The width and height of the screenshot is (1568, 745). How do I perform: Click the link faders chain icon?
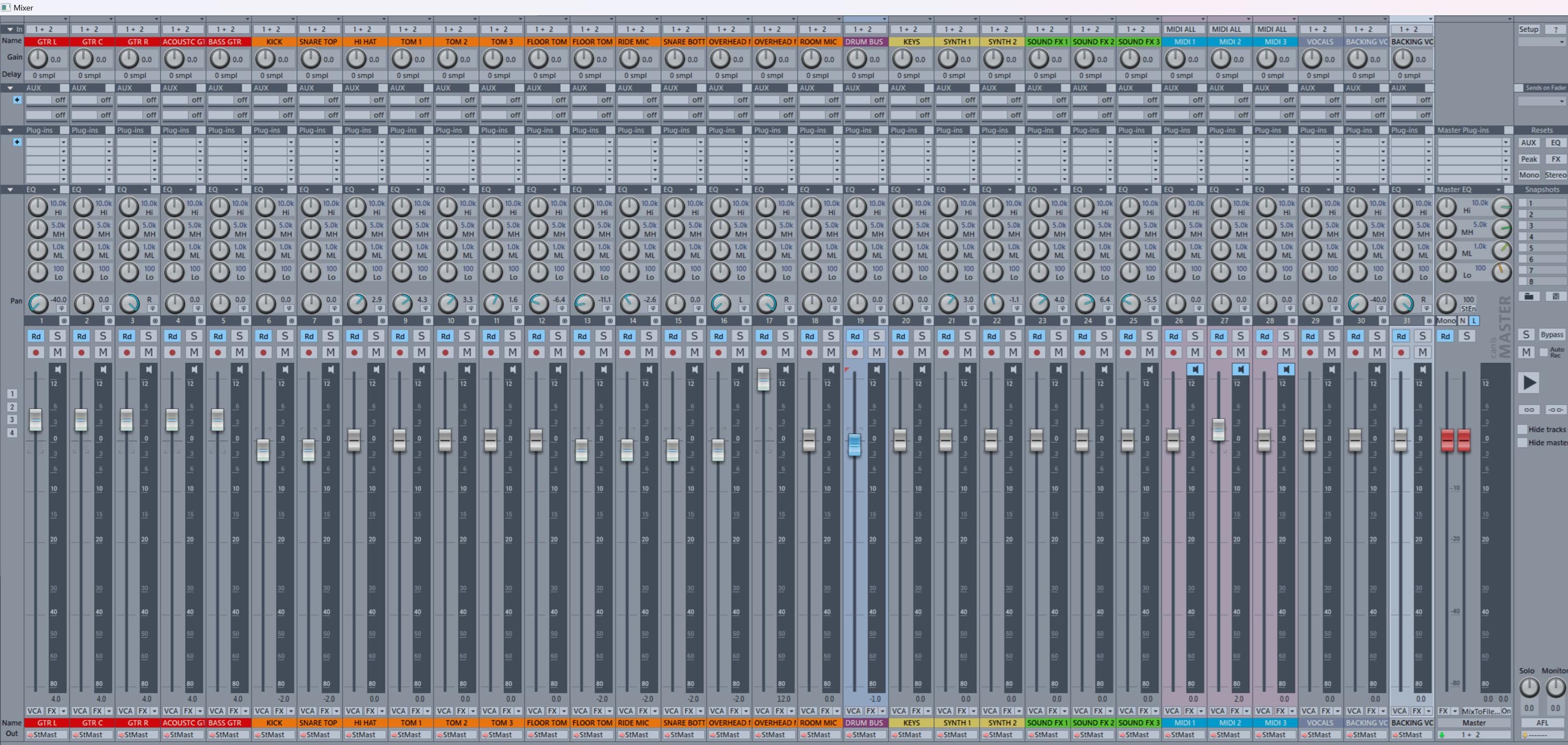click(1529, 410)
